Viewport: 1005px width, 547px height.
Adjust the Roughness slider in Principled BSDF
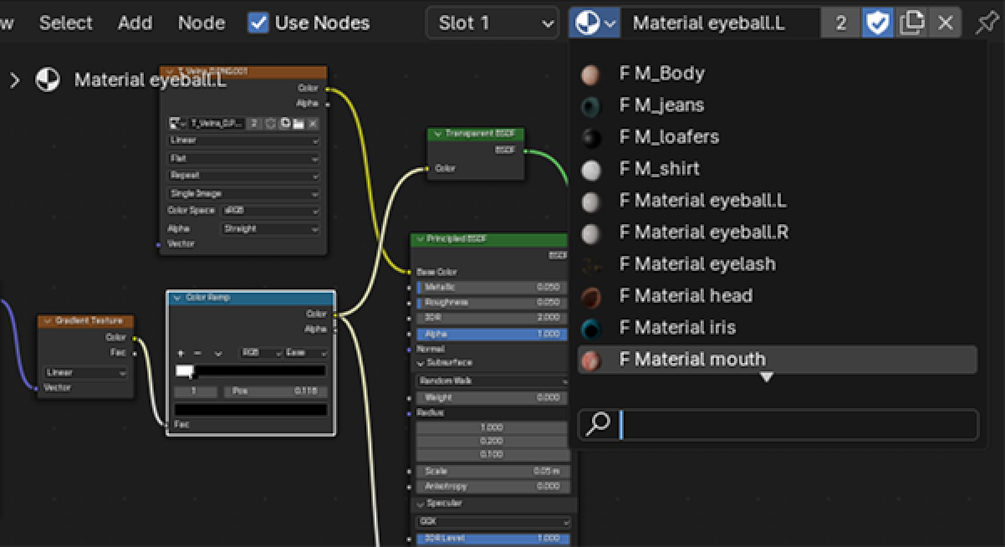coord(492,303)
